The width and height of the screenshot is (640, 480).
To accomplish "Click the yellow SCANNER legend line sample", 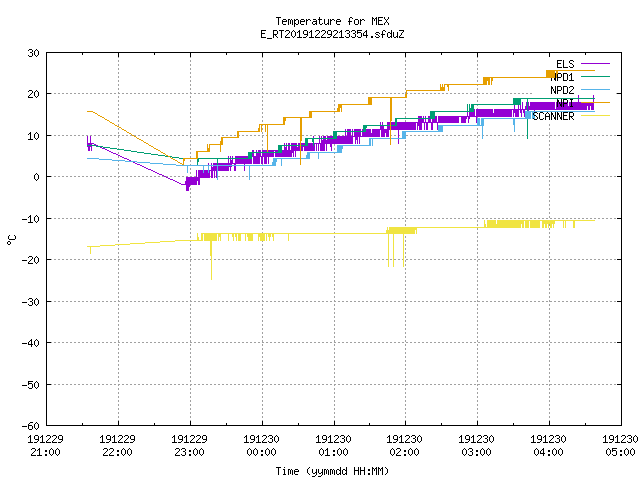I will coord(595,116).
